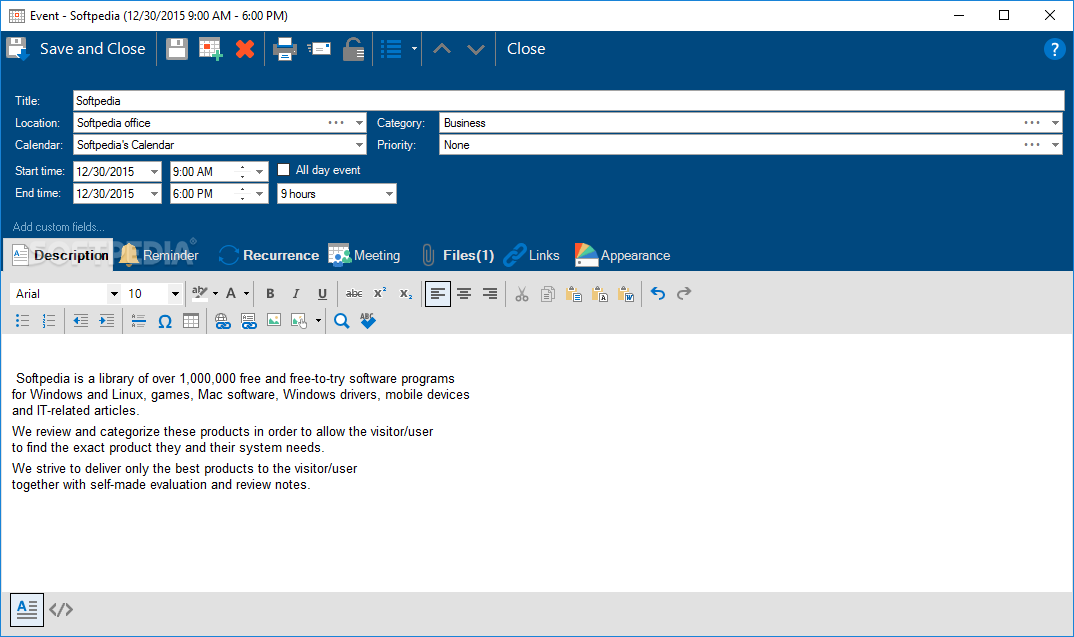Undo the last edit

click(658, 294)
